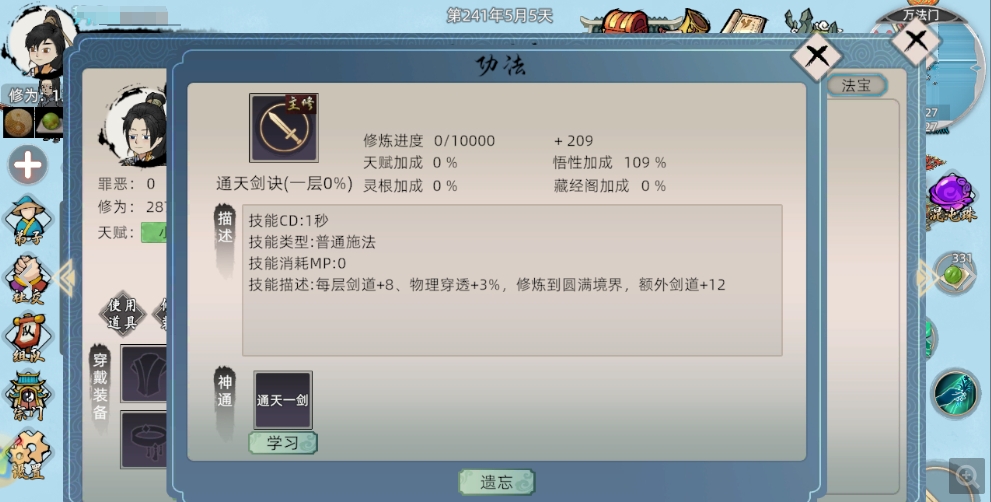Screen dimensions: 991x502
Task: Tap the white plus icon under avatar
Action: point(27,166)
